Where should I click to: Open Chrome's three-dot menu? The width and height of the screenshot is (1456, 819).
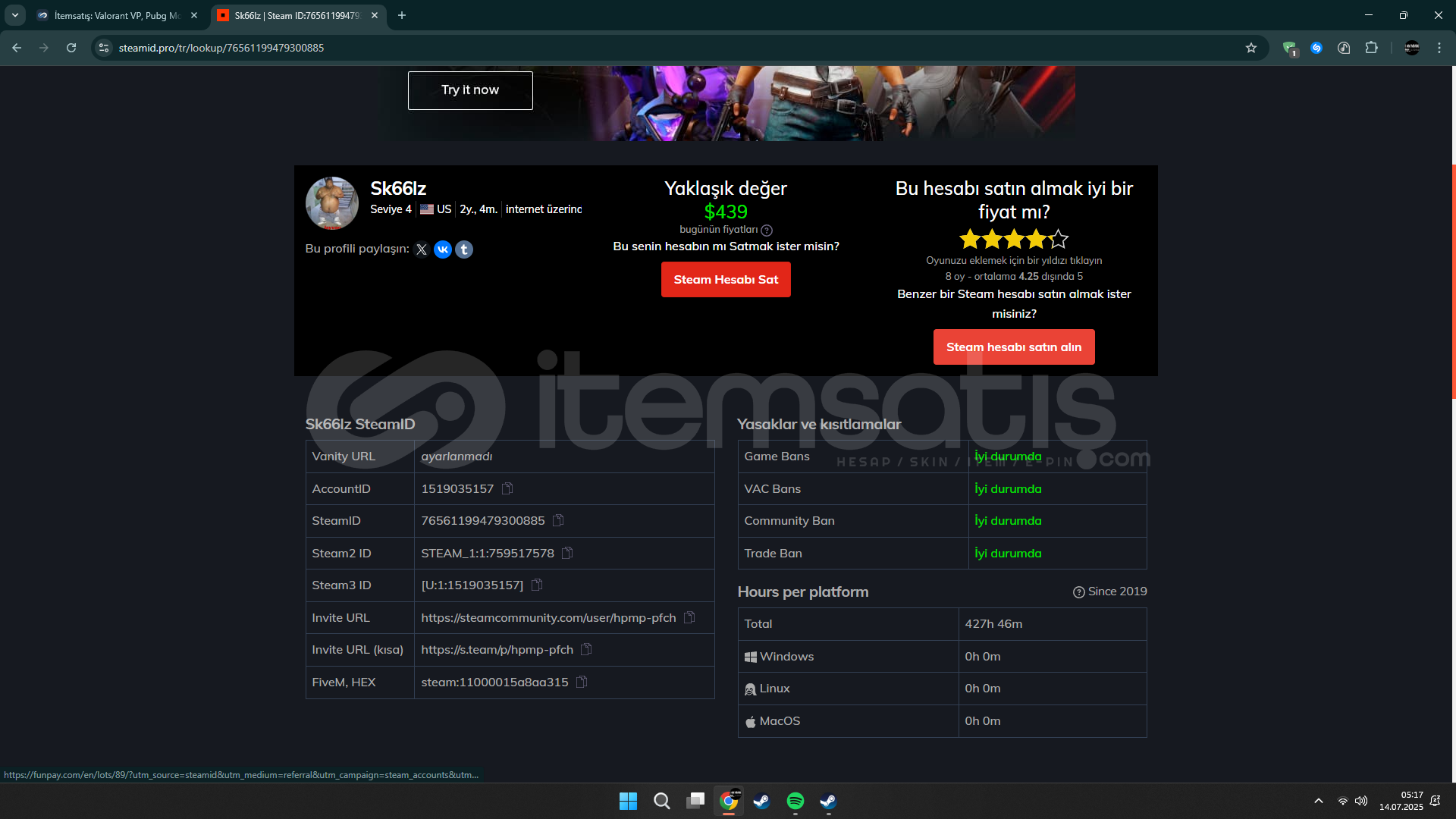tap(1439, 48)
